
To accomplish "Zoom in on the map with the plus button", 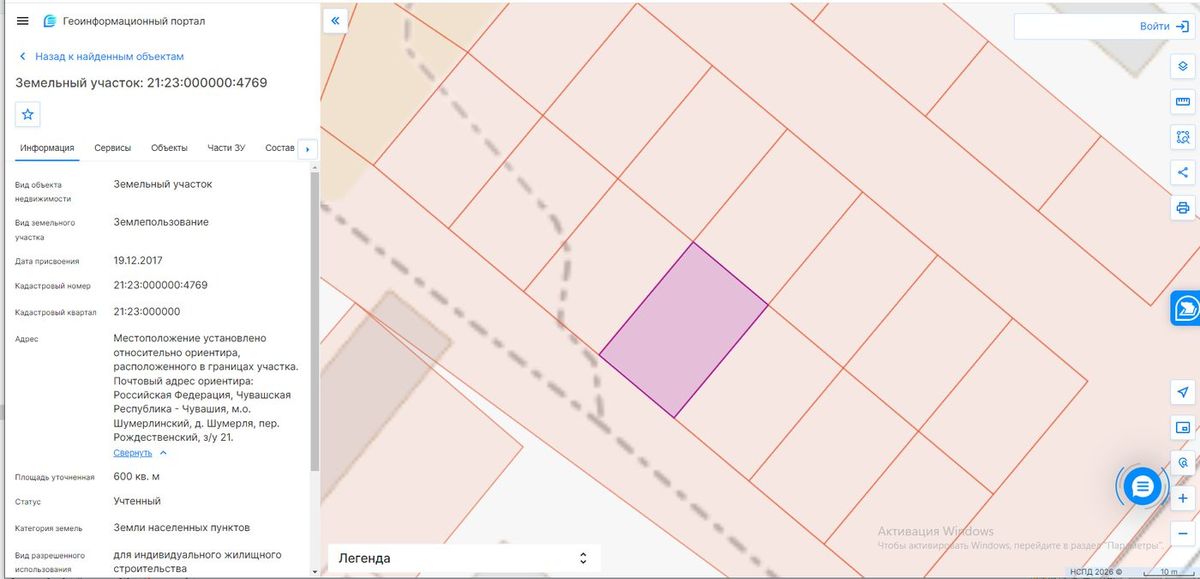I will (x=1183, y=498).
